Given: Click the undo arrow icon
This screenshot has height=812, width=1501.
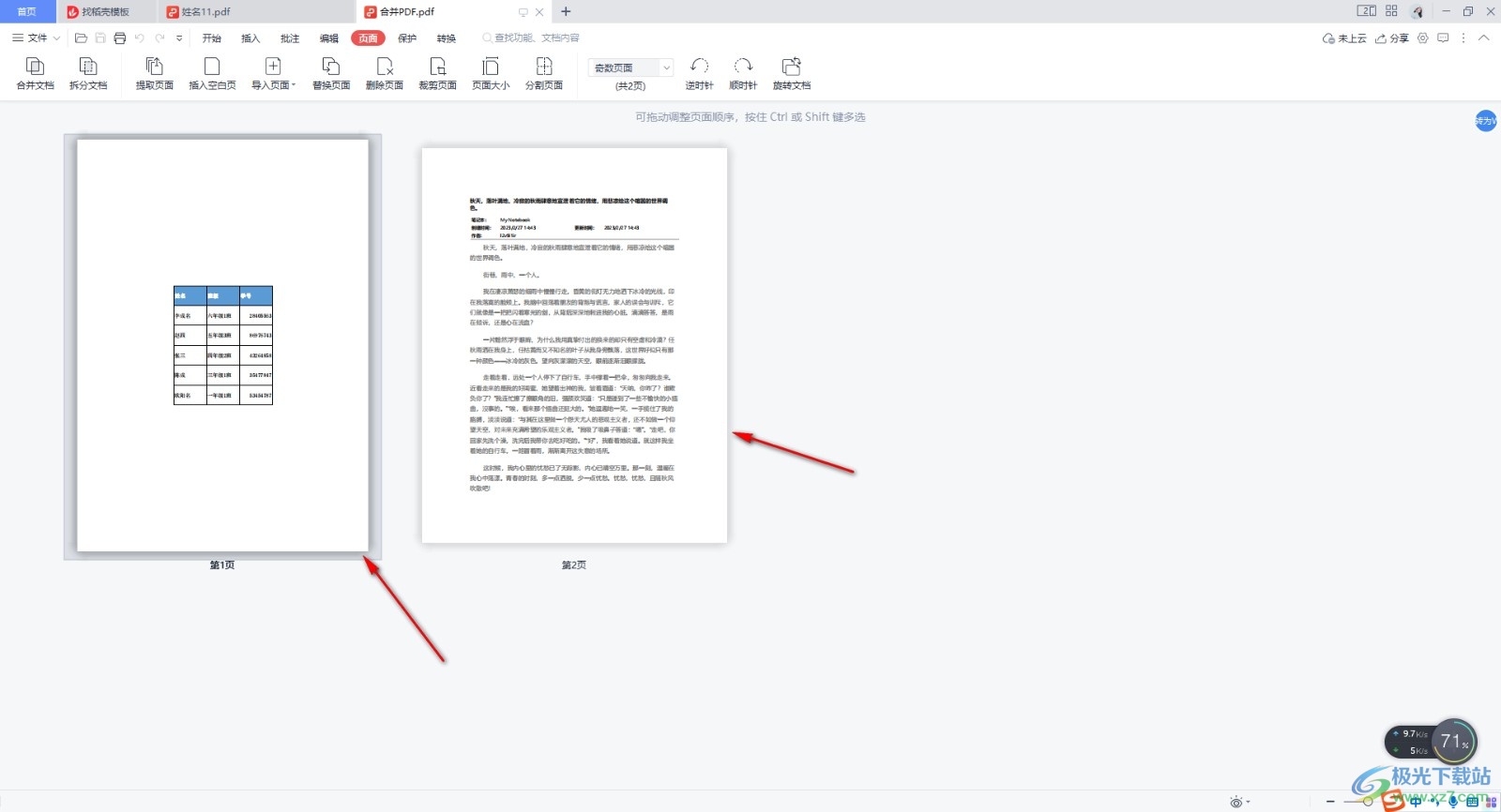Looking at the screenshot, I should pyautogui.click(x=140, y=38).
